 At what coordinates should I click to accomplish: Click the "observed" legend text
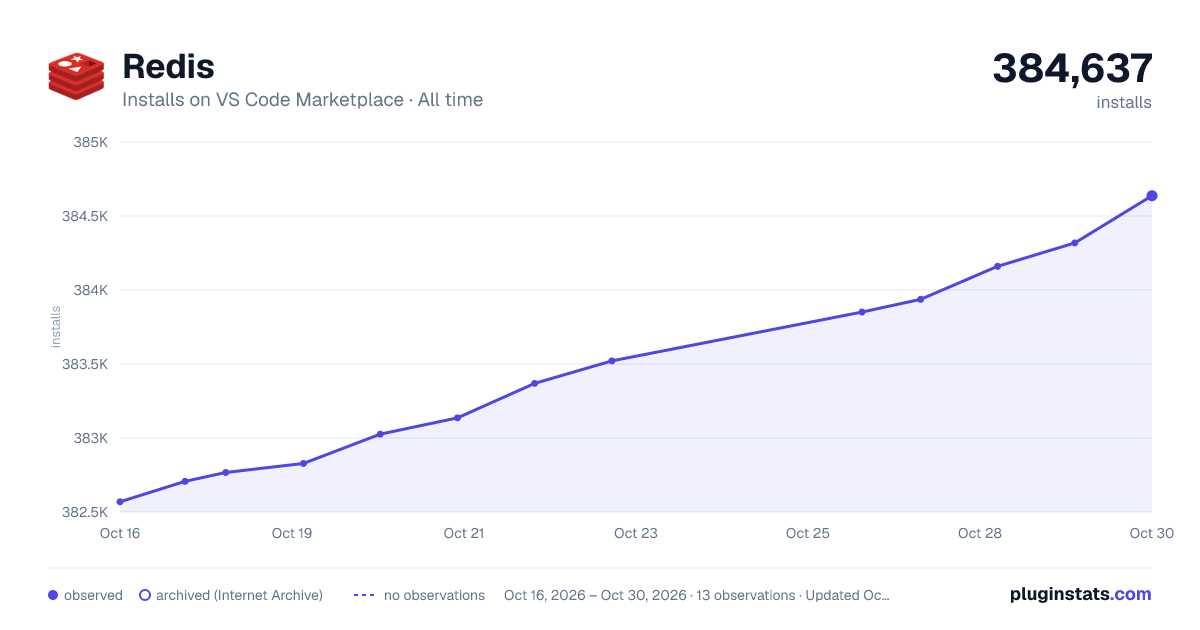93,595
